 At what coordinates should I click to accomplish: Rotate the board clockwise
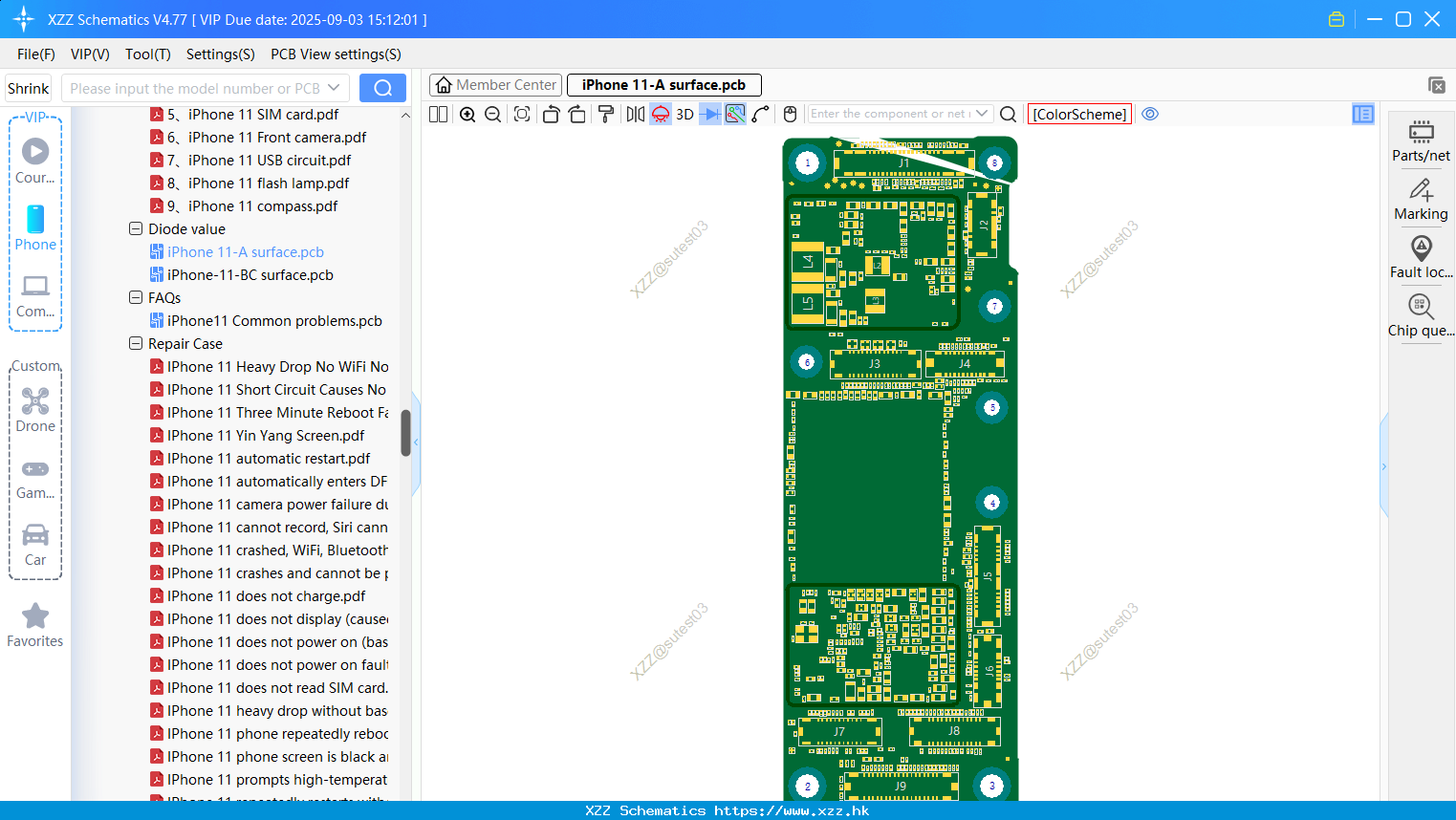click(577, 114)
